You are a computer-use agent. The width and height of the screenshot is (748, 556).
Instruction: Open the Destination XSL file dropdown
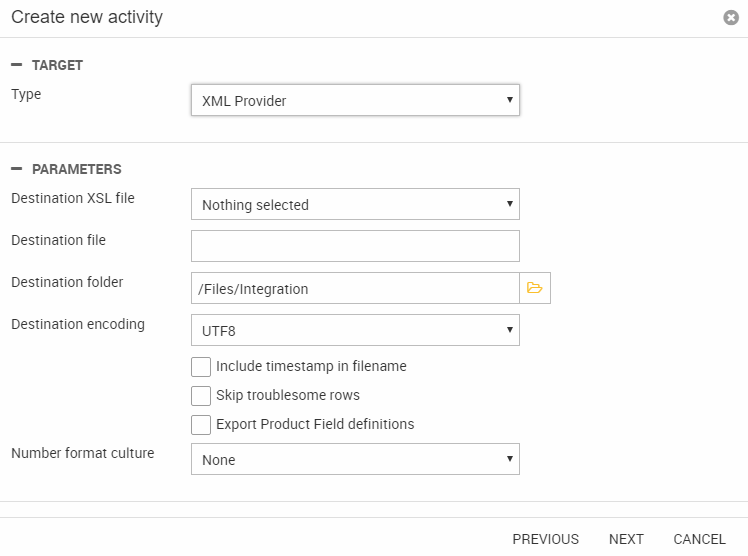click(x=355, y=204)
